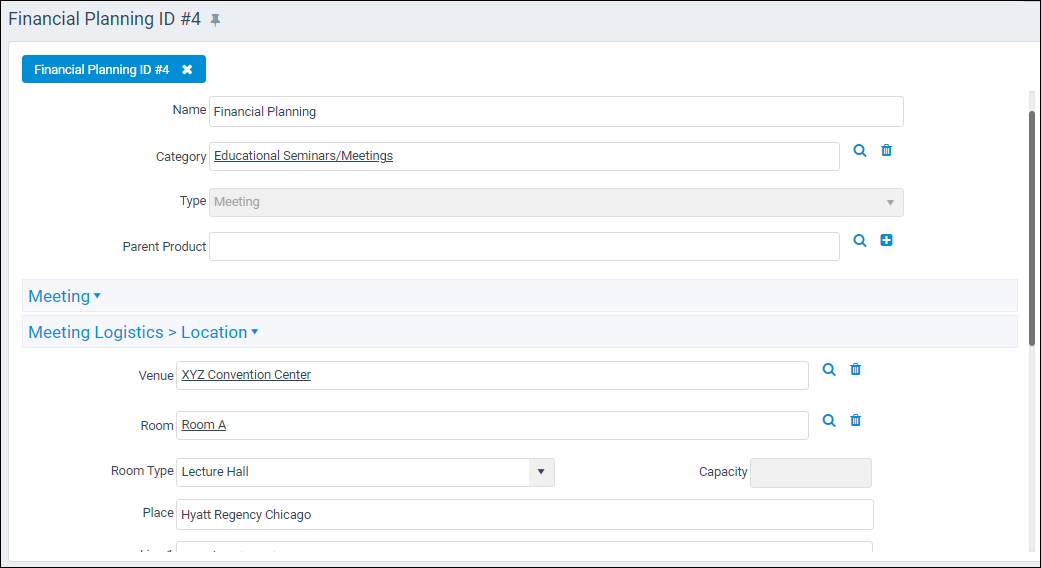
Task: Click the Room Type label
Action: pos(142,471)
